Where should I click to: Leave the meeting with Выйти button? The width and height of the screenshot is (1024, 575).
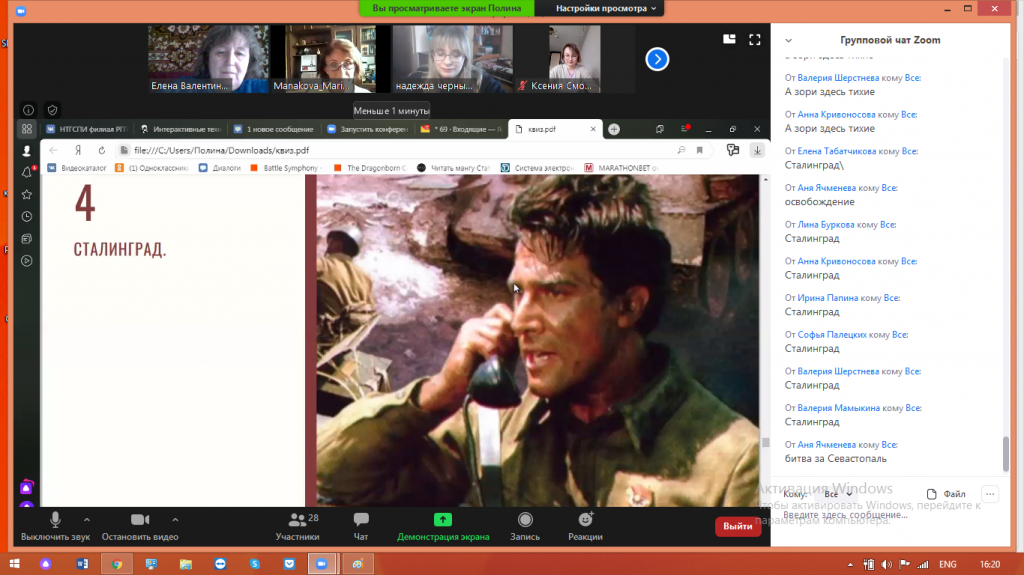[x=738, y=526]
